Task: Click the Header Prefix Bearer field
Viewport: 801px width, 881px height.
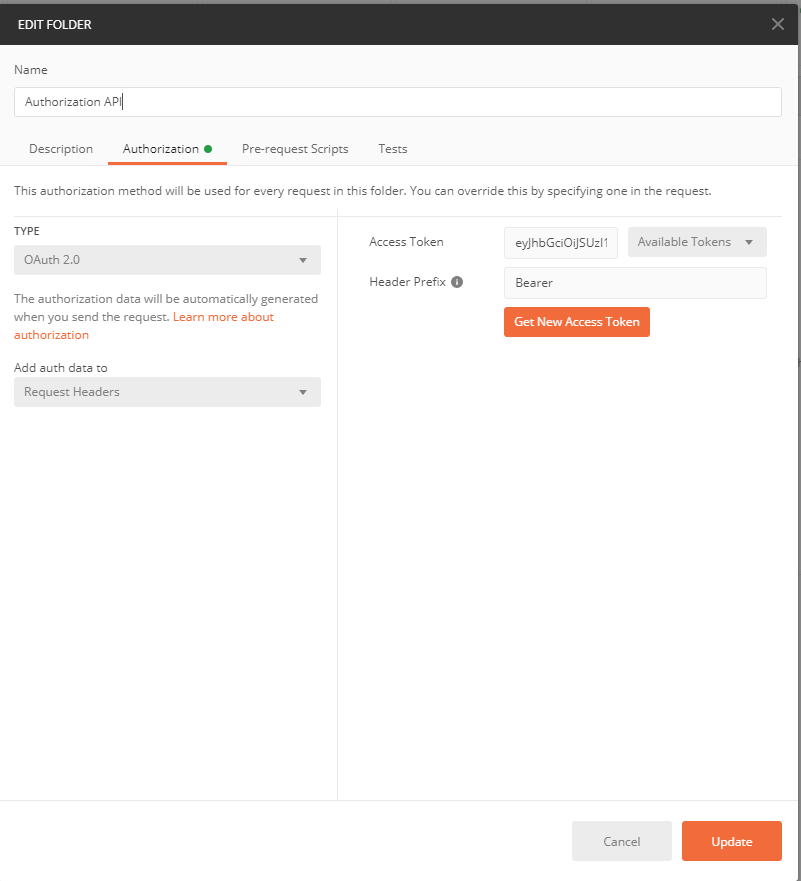Action: pyautogui.click(x=634, y=283)
